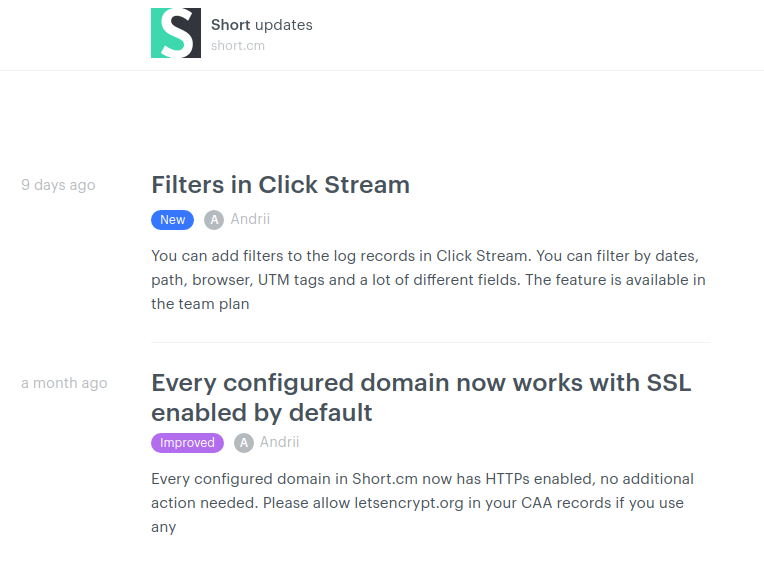Click the word 'any' ending the SSL post
The image size is (764, 565).
tap(163, 527)
